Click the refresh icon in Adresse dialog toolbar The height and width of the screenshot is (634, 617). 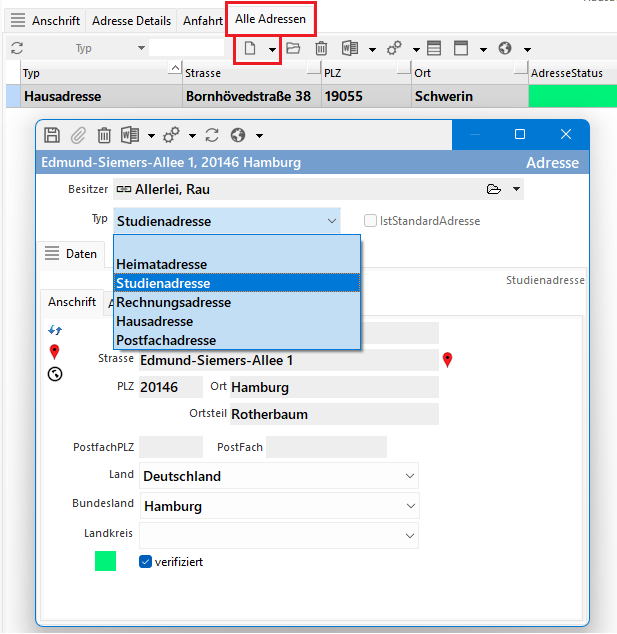click(211, 135)
